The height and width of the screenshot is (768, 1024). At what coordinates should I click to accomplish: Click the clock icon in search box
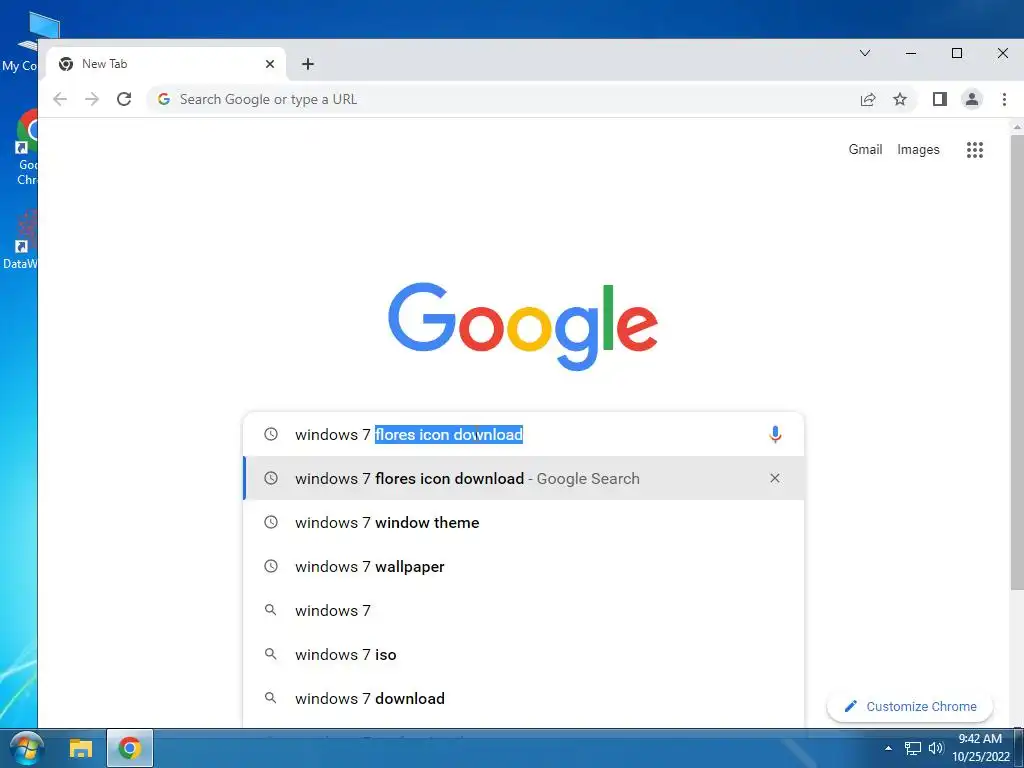click(x=270, y=434)
